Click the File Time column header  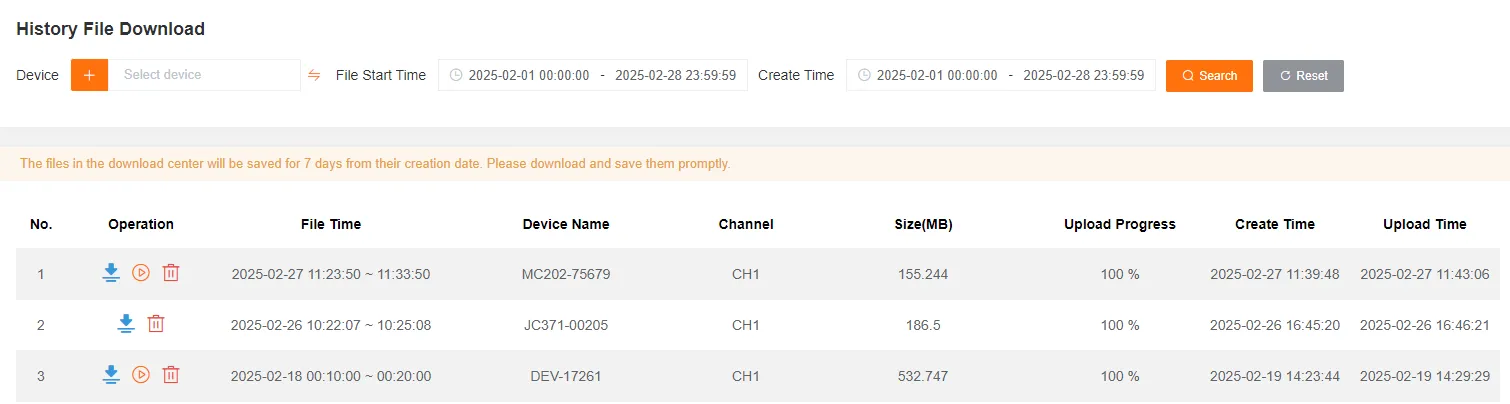(x=331, y=224)
